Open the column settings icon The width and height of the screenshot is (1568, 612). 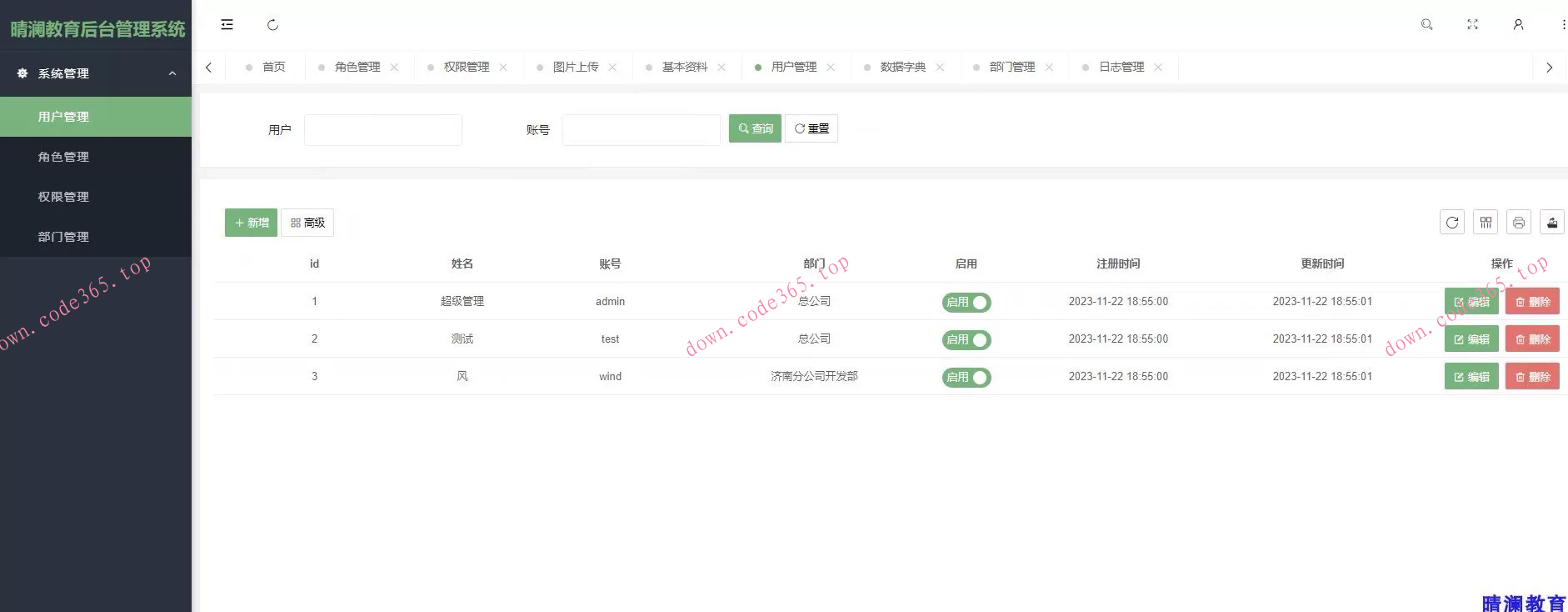click(x=1486, y=223)
